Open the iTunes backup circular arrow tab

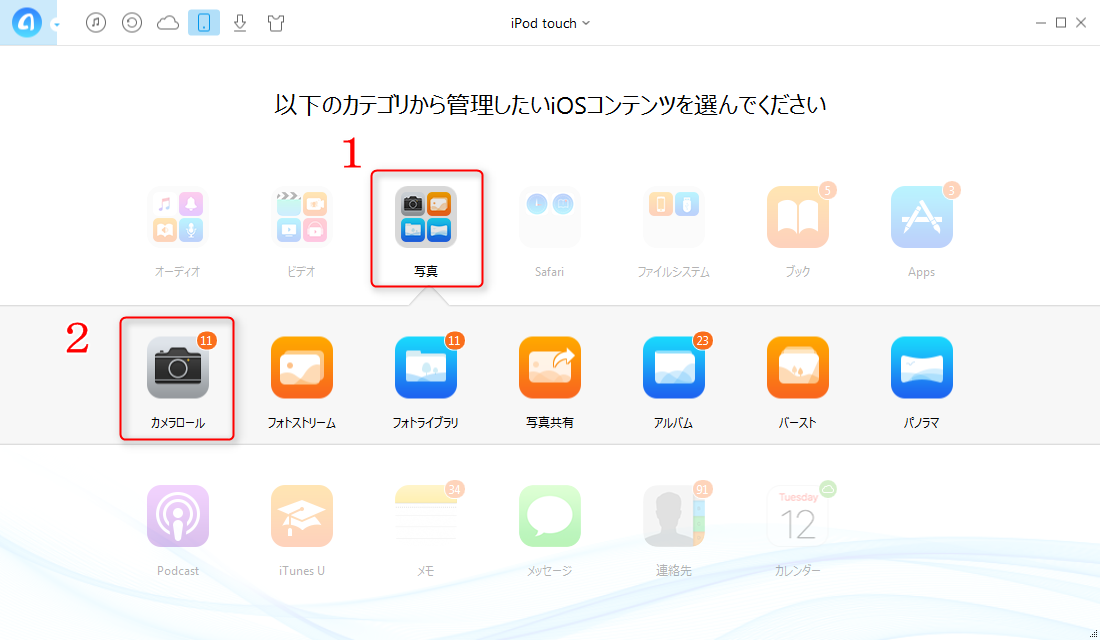click(x=132, y=22)
